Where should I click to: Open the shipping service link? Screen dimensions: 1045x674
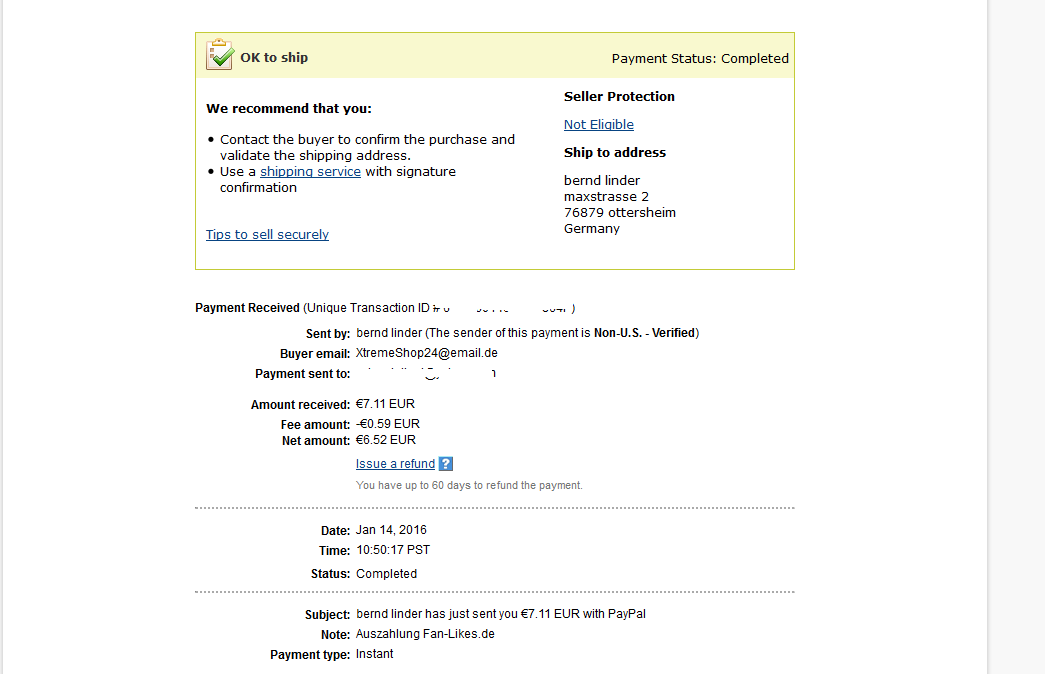(310, 172)
